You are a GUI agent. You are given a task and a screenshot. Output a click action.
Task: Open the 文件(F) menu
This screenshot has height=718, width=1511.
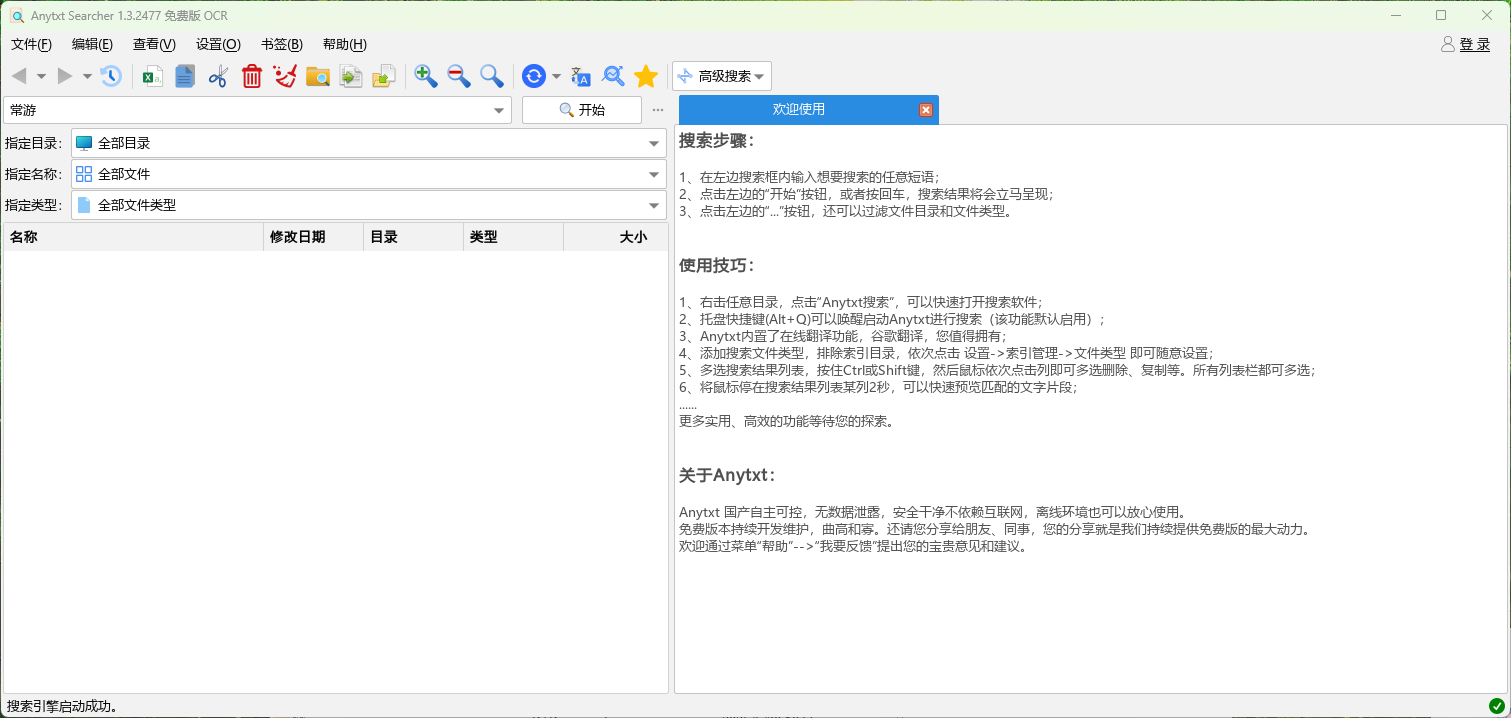31,44
